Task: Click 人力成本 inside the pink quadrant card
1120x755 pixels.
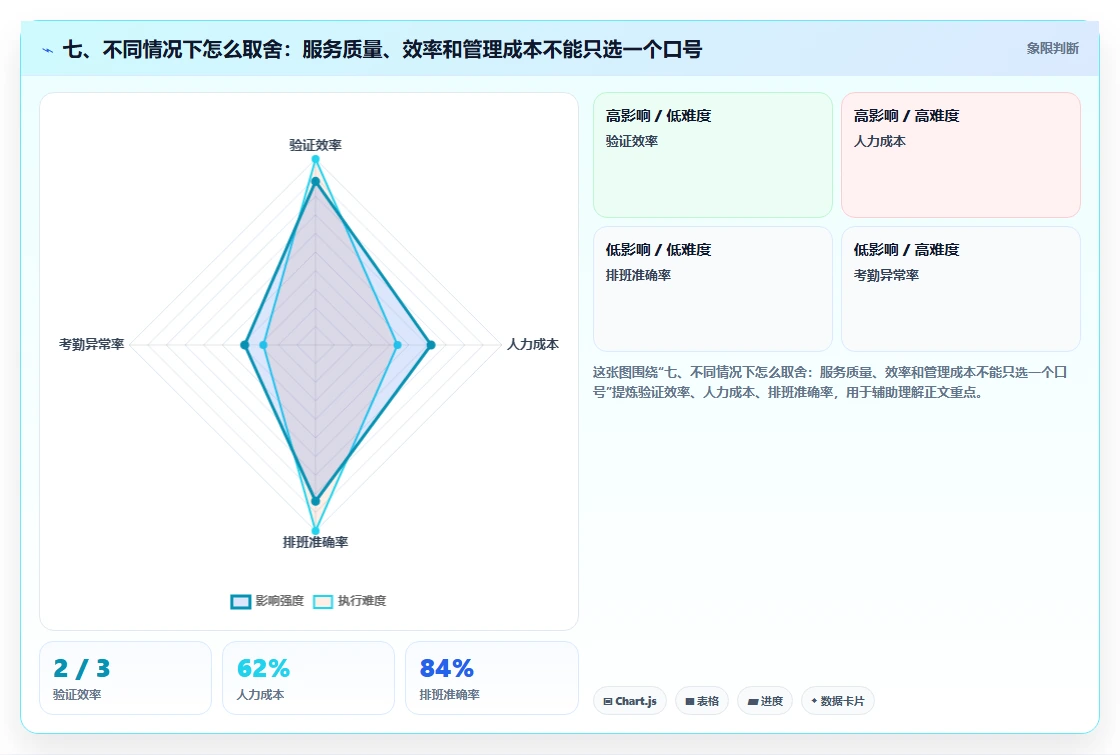Action: pyautogui.click(x=879, y=141)
